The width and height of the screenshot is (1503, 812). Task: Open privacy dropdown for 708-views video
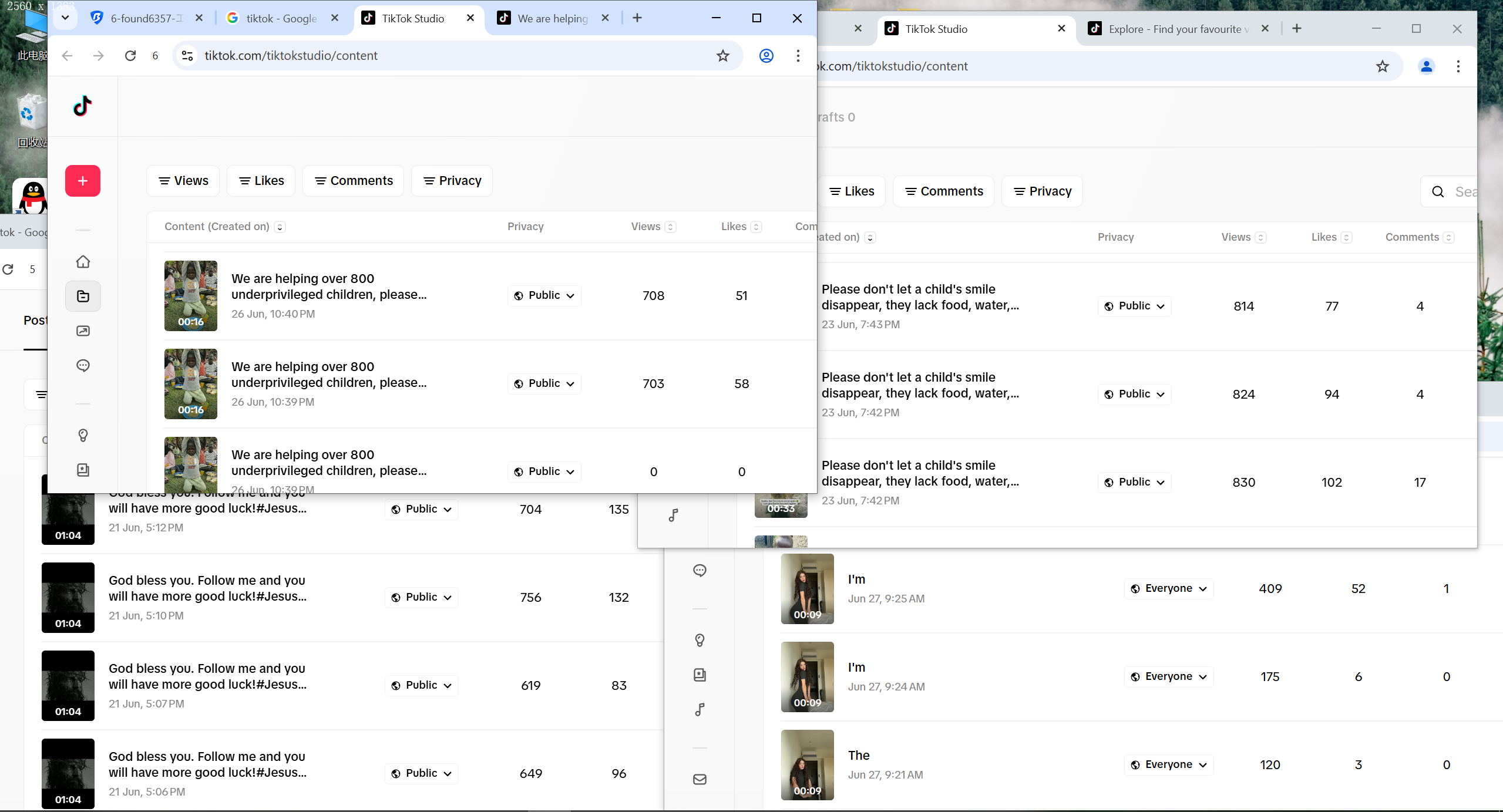pyautogui.click(x=544, y=295)
